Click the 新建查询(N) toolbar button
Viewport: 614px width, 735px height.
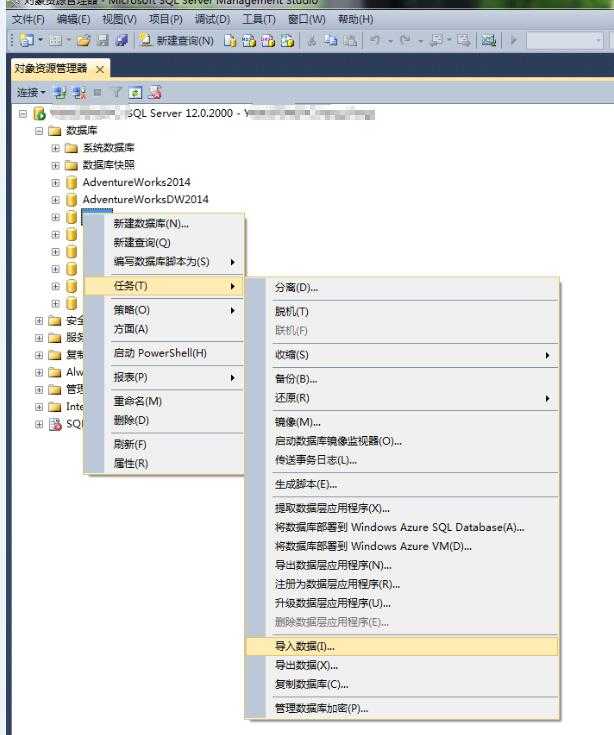(x=177, y=41)
